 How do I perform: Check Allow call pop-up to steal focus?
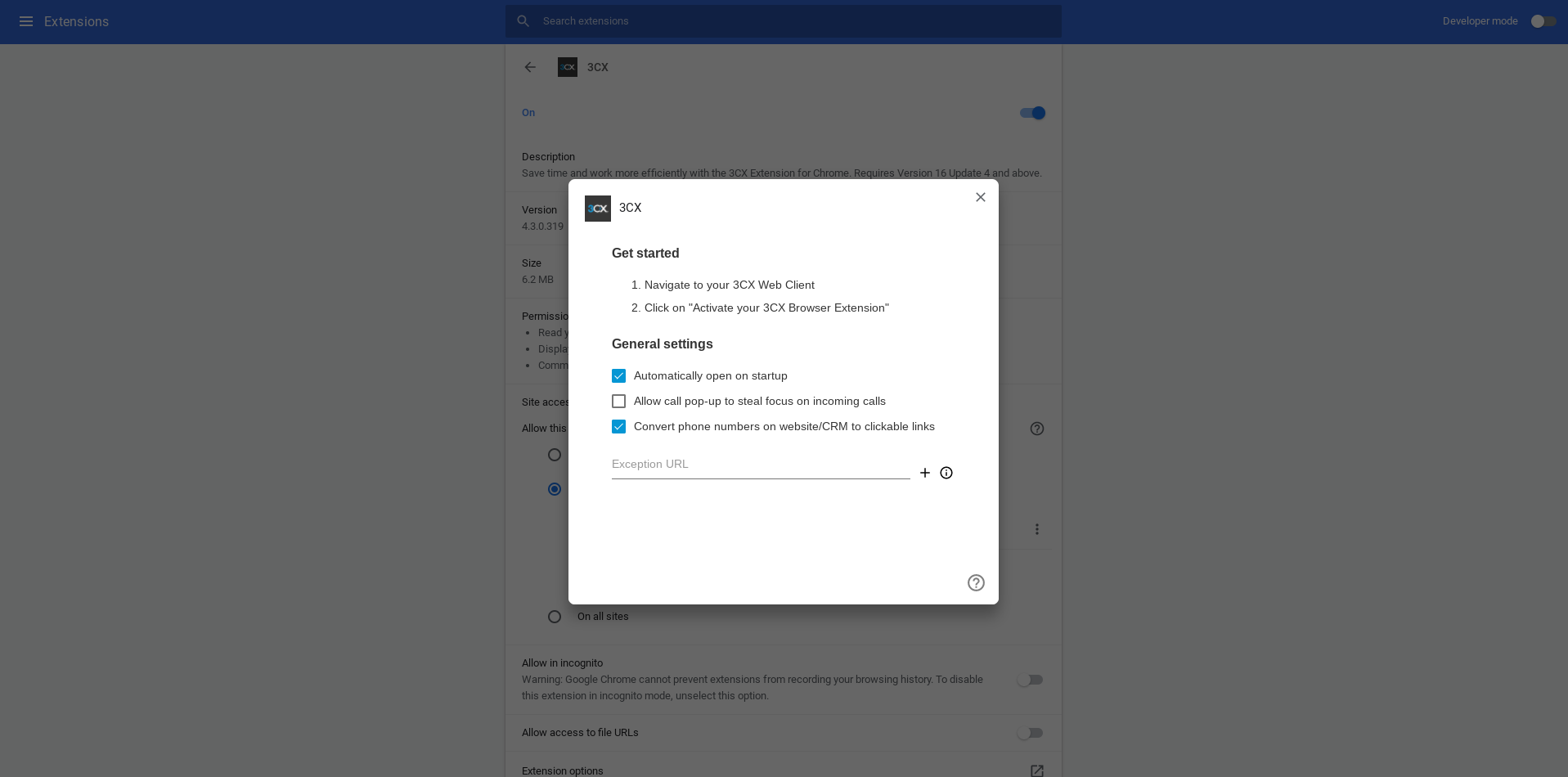pos(619,402)
